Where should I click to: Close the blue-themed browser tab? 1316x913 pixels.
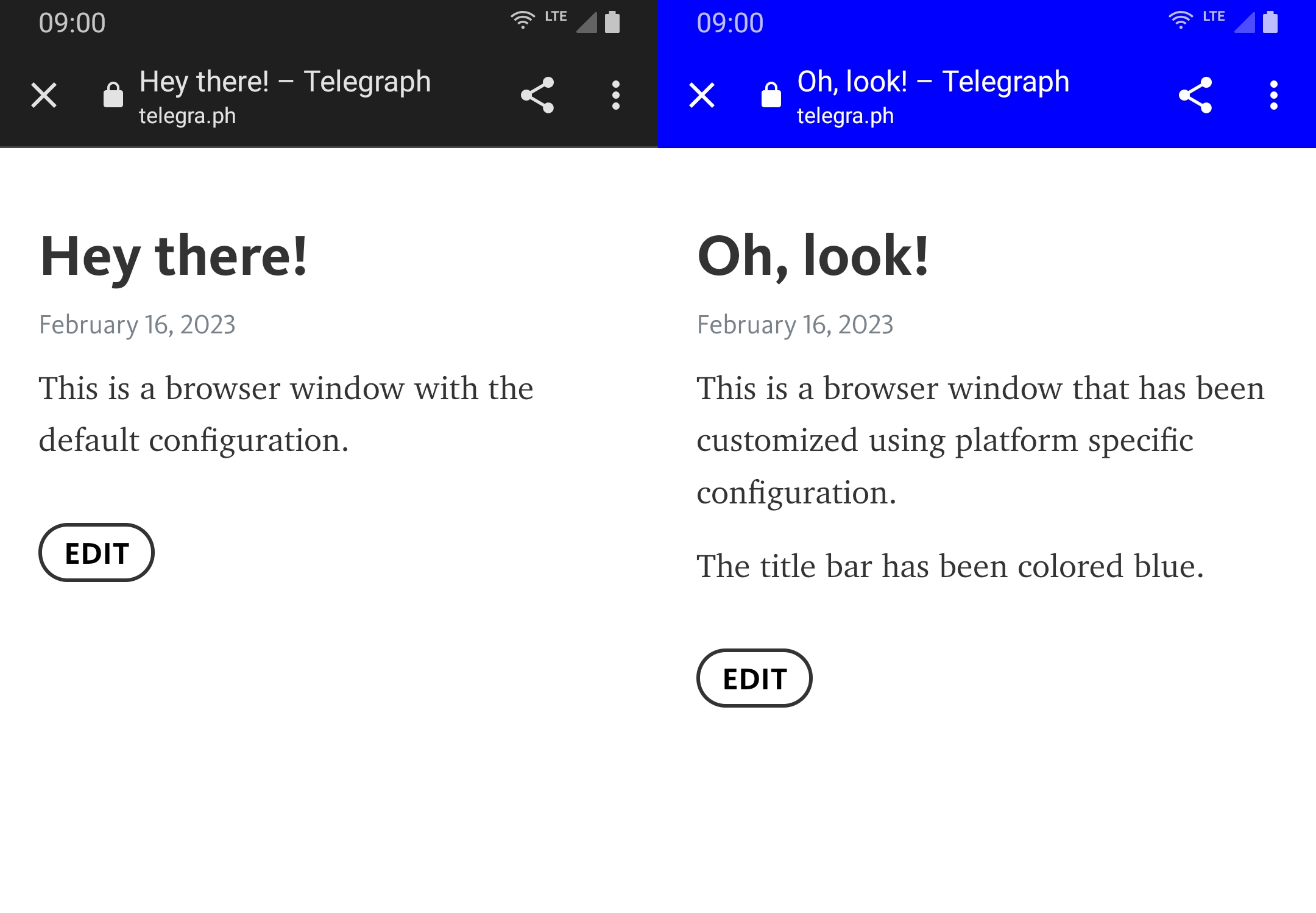702,95
